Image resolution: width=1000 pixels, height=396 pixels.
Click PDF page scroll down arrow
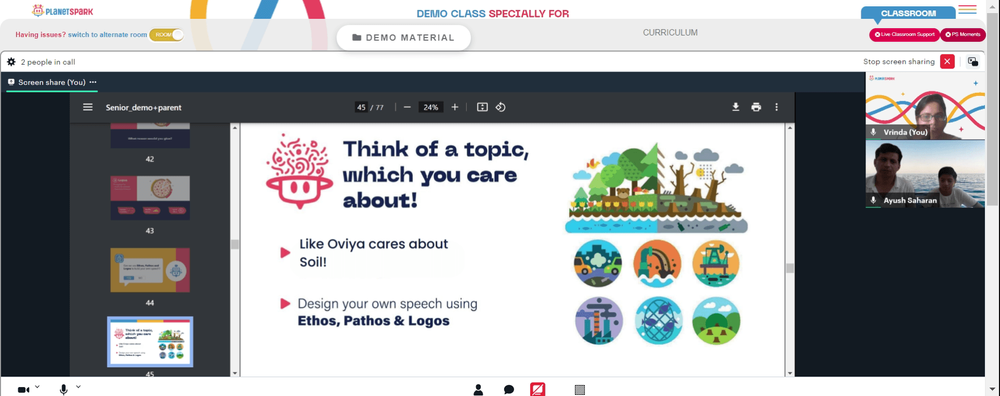[x=790, y=373]
